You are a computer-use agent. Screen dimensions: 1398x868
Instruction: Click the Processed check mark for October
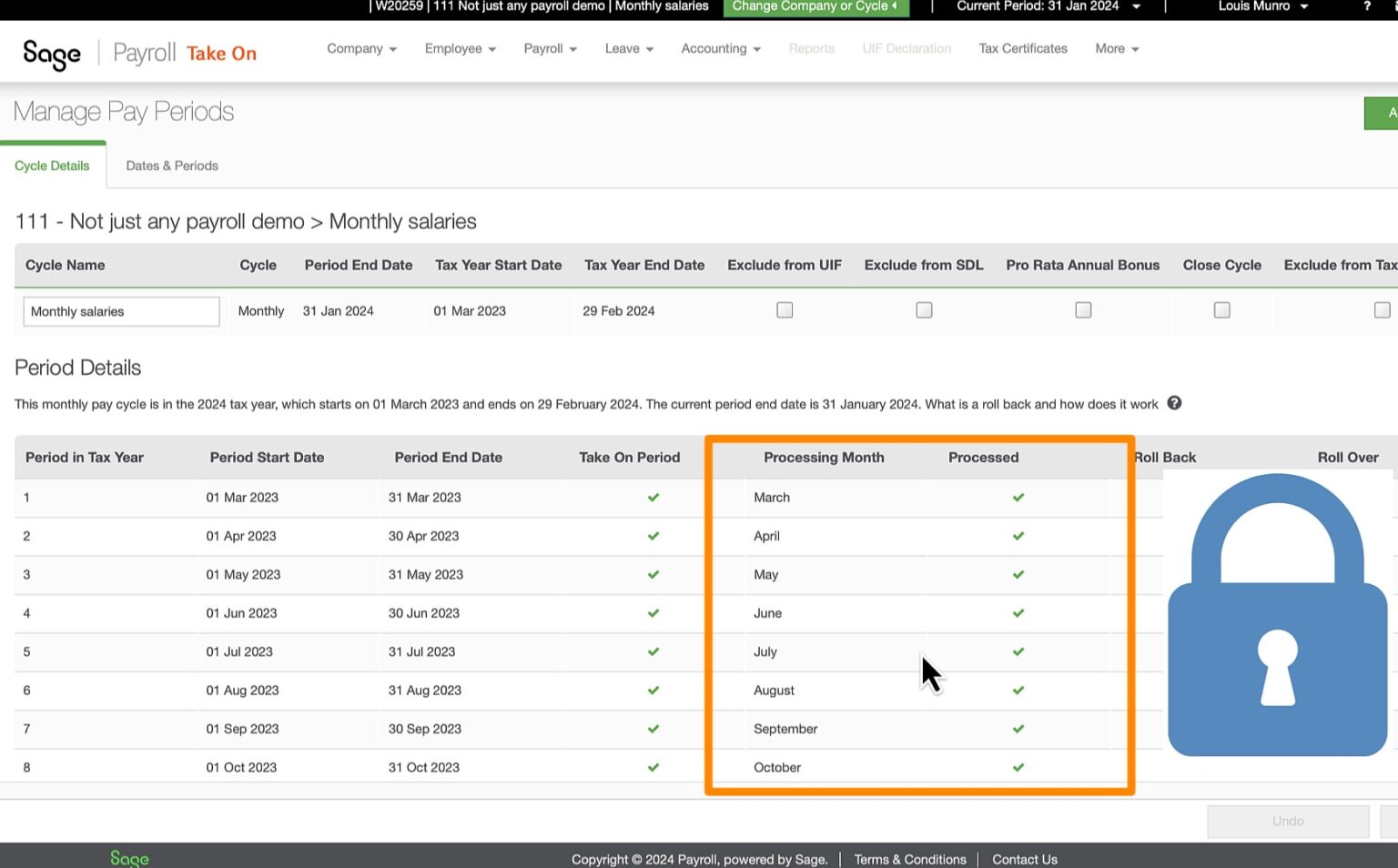[1018, 767]
